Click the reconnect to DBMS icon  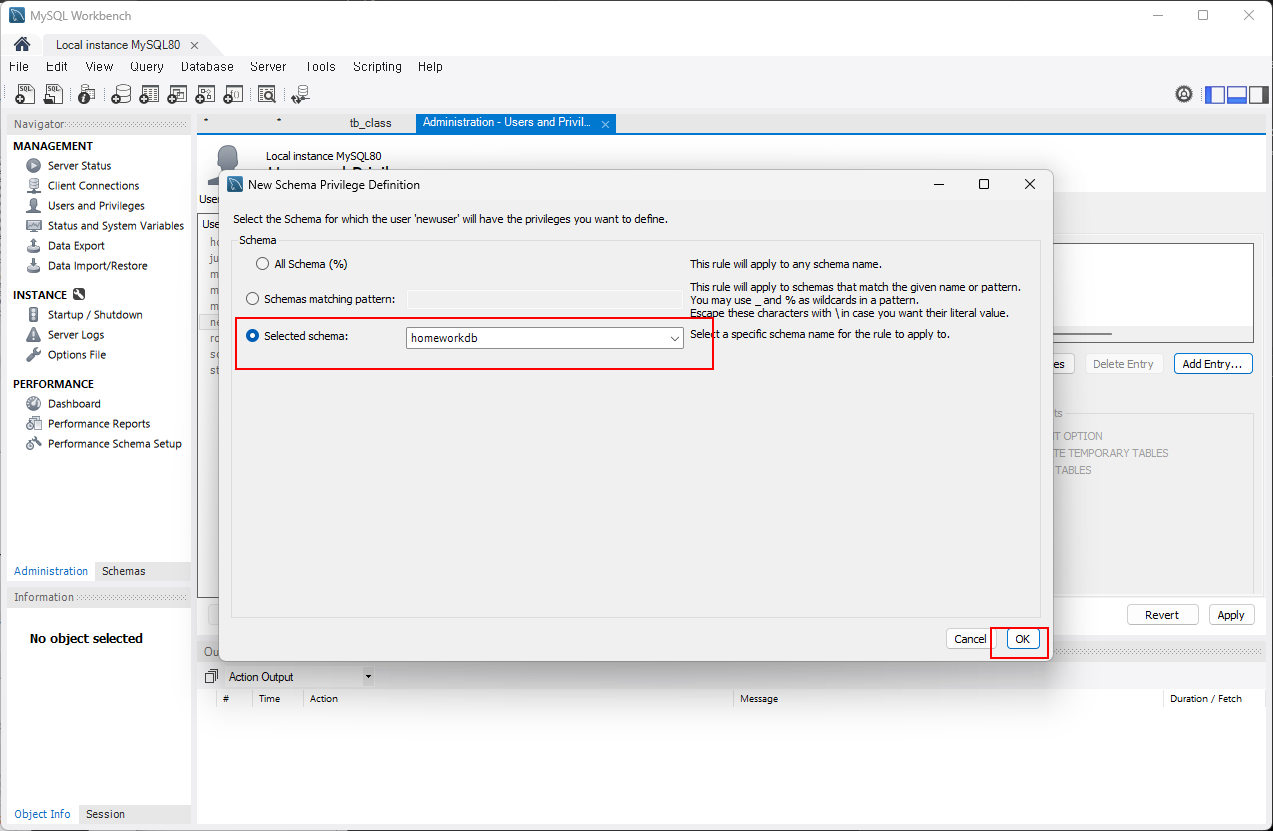coord(300,94)
